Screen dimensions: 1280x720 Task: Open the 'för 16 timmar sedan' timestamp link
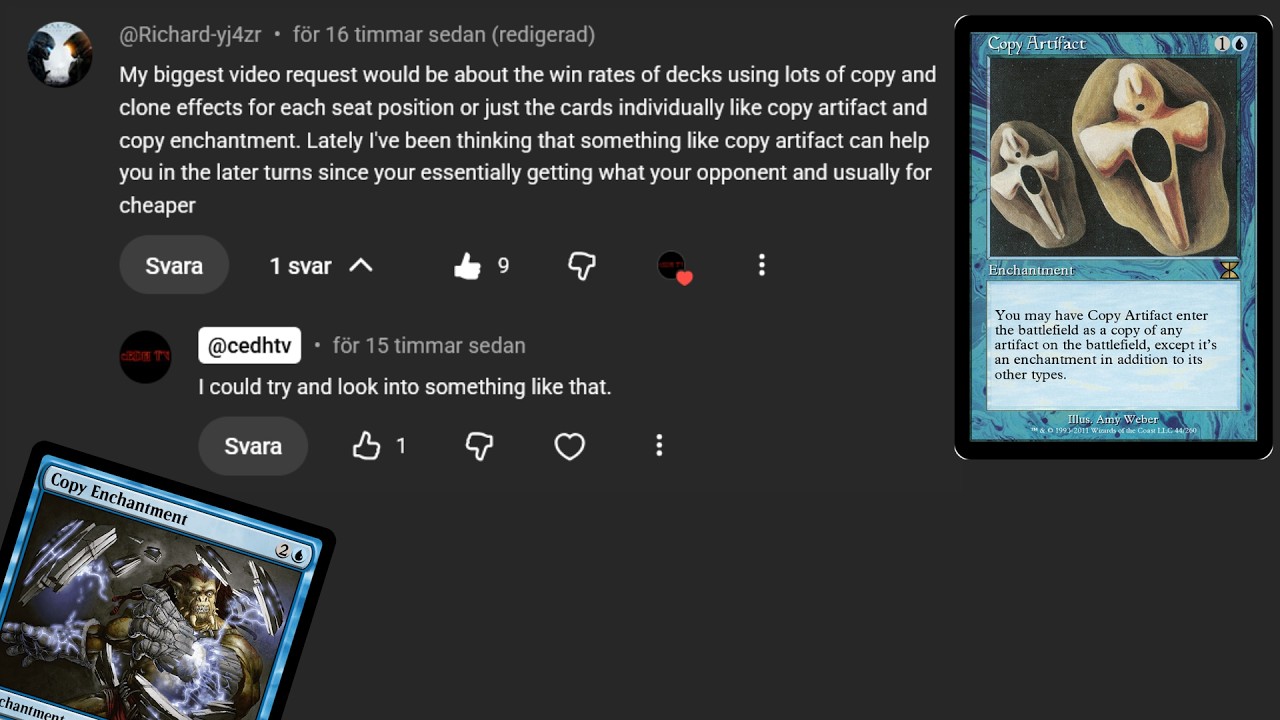pyautogui.click(x=389, y=34)
